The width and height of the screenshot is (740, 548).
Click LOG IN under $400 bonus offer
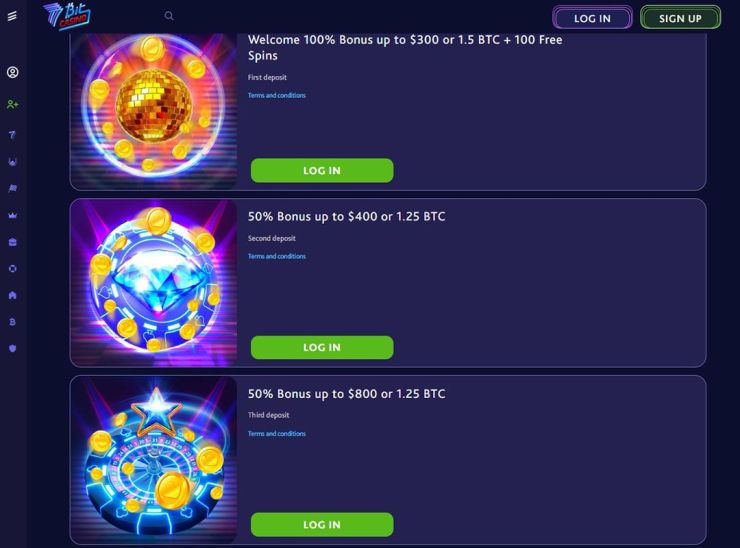pos(322,347)
